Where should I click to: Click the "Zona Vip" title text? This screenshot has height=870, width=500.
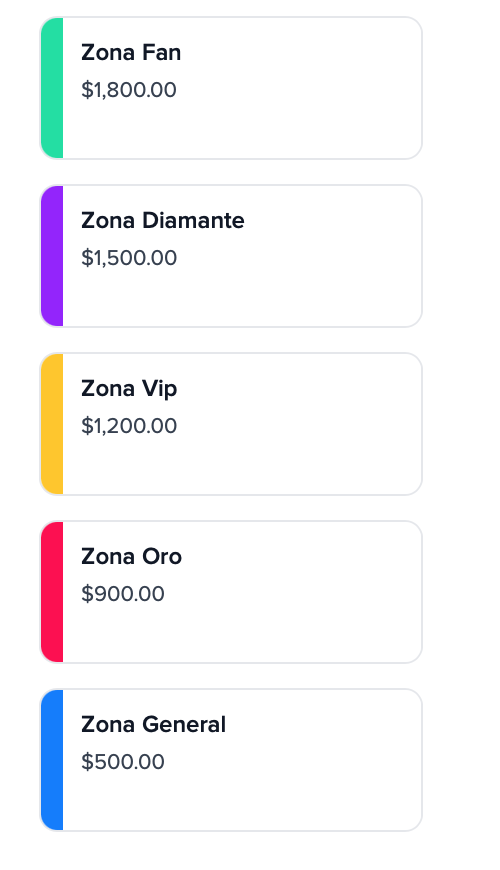point(129,390)
